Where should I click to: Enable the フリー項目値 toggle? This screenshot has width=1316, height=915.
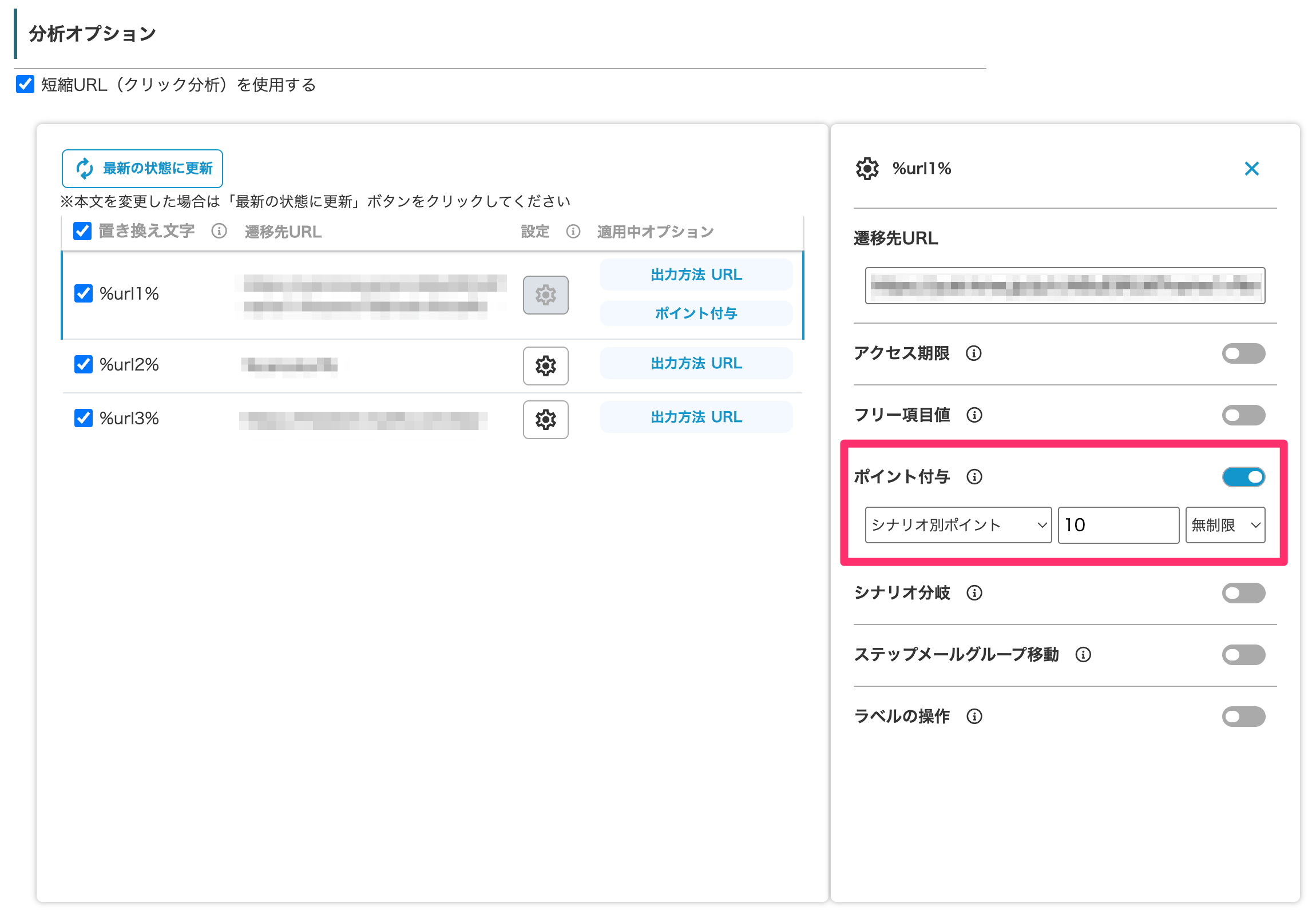(1243, 415)
